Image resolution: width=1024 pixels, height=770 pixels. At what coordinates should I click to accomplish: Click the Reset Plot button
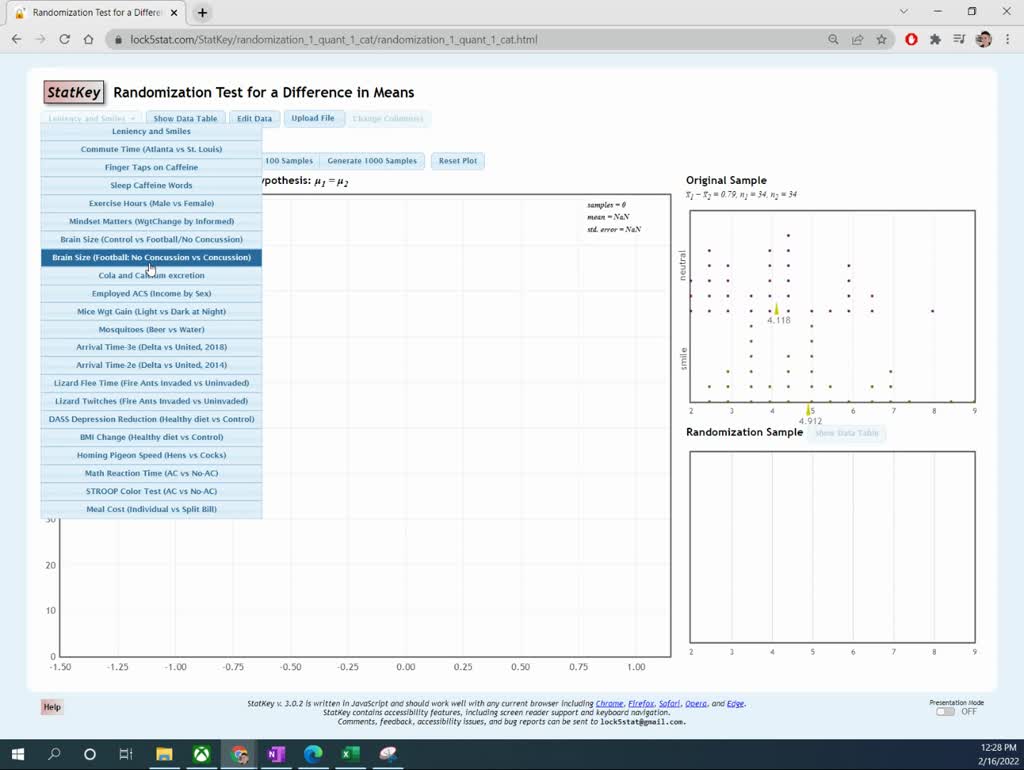click(458, 161)
